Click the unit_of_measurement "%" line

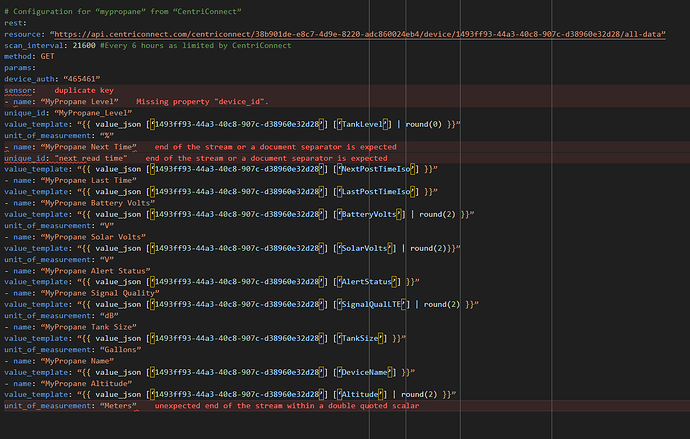pyautogui.click(x=59, y=135)
